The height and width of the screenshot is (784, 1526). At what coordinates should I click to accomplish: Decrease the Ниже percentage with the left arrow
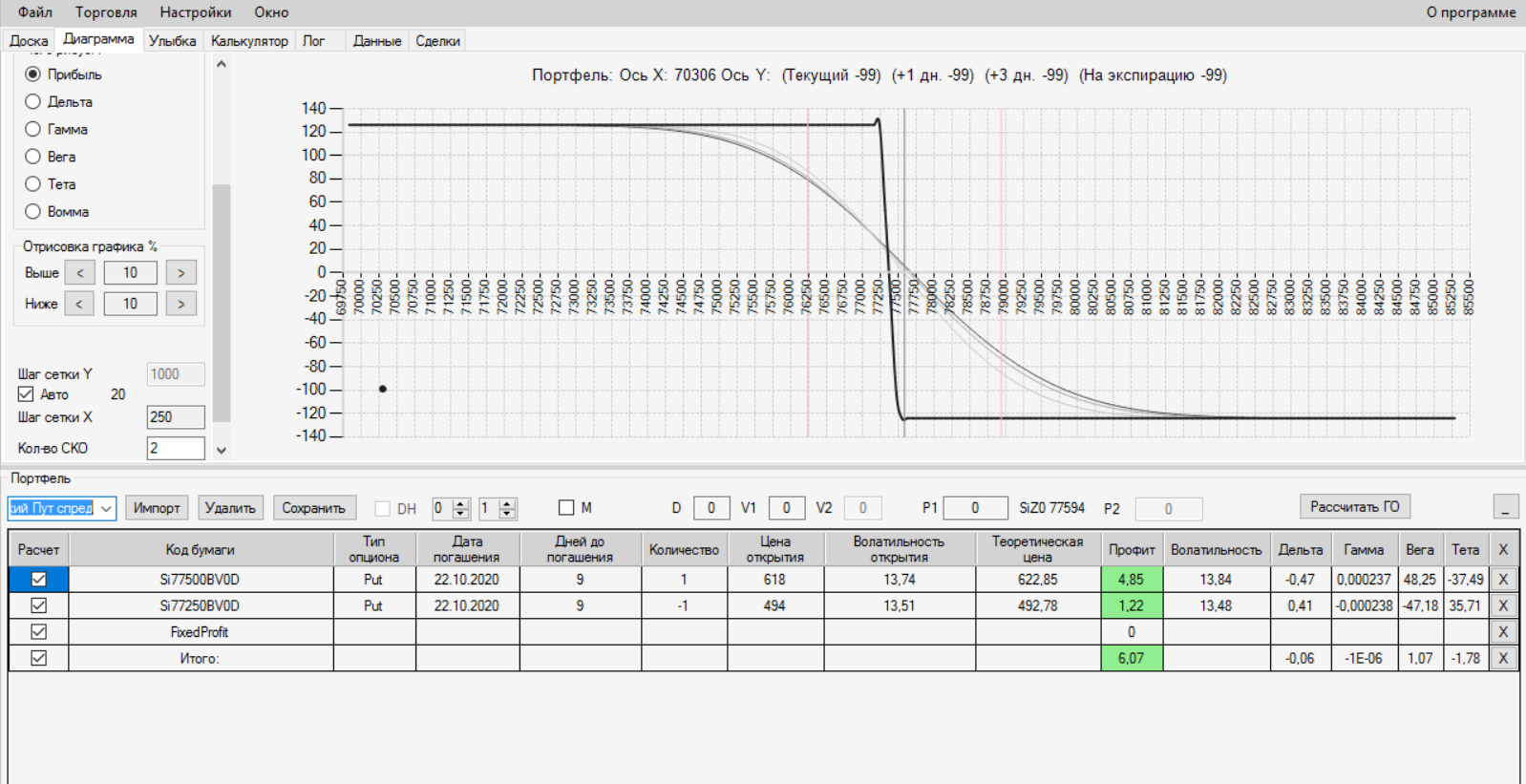click(x=80, y=304)
